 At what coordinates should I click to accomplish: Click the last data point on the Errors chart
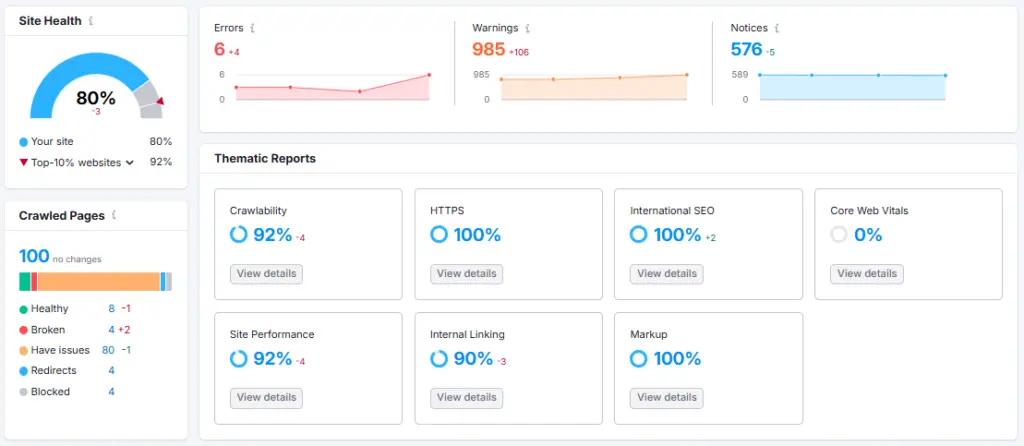429,75
